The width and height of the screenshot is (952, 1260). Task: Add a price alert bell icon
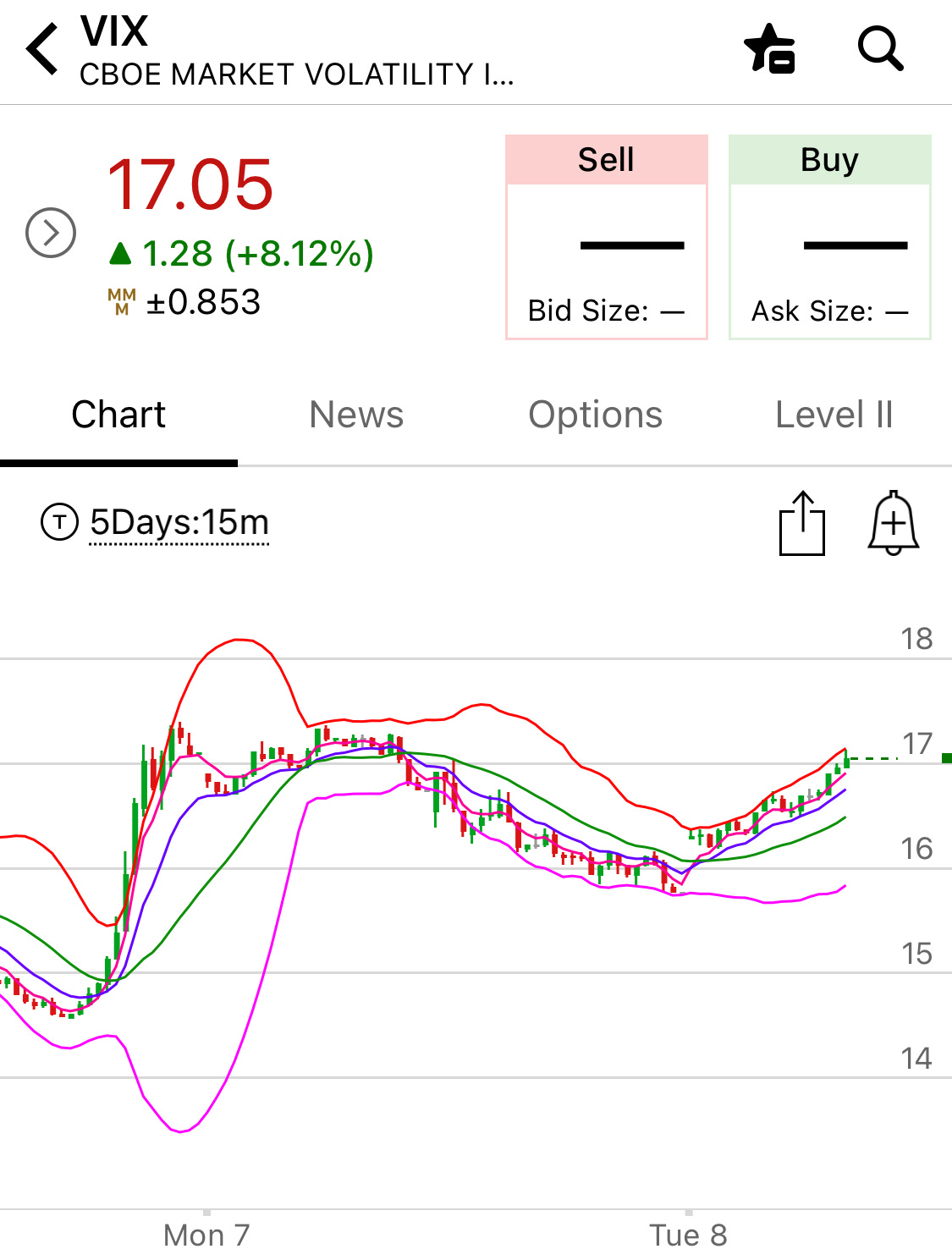894,523
